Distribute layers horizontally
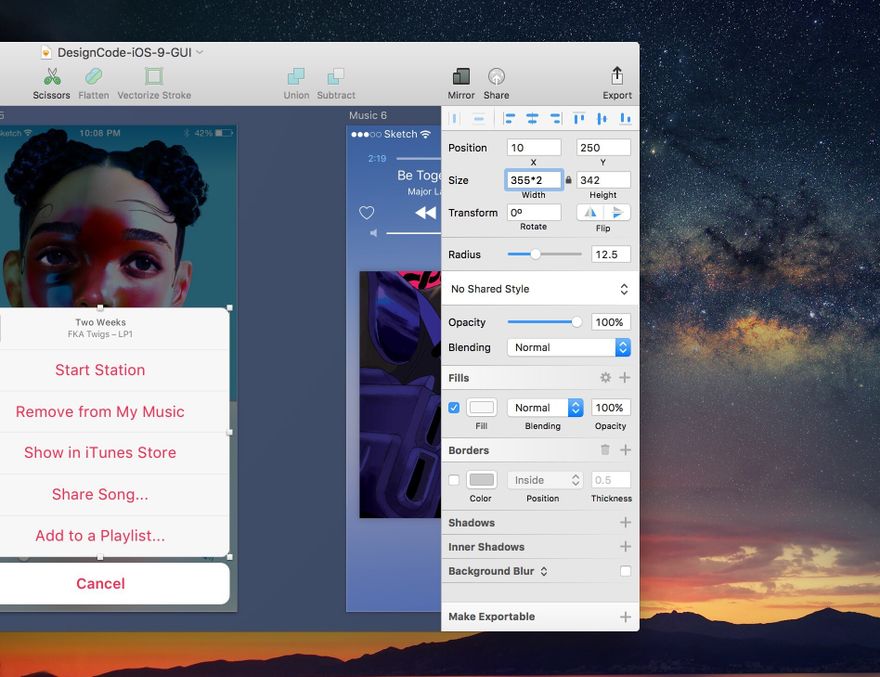The width and height of the screenshot is (880, 677). click(455, 118)
